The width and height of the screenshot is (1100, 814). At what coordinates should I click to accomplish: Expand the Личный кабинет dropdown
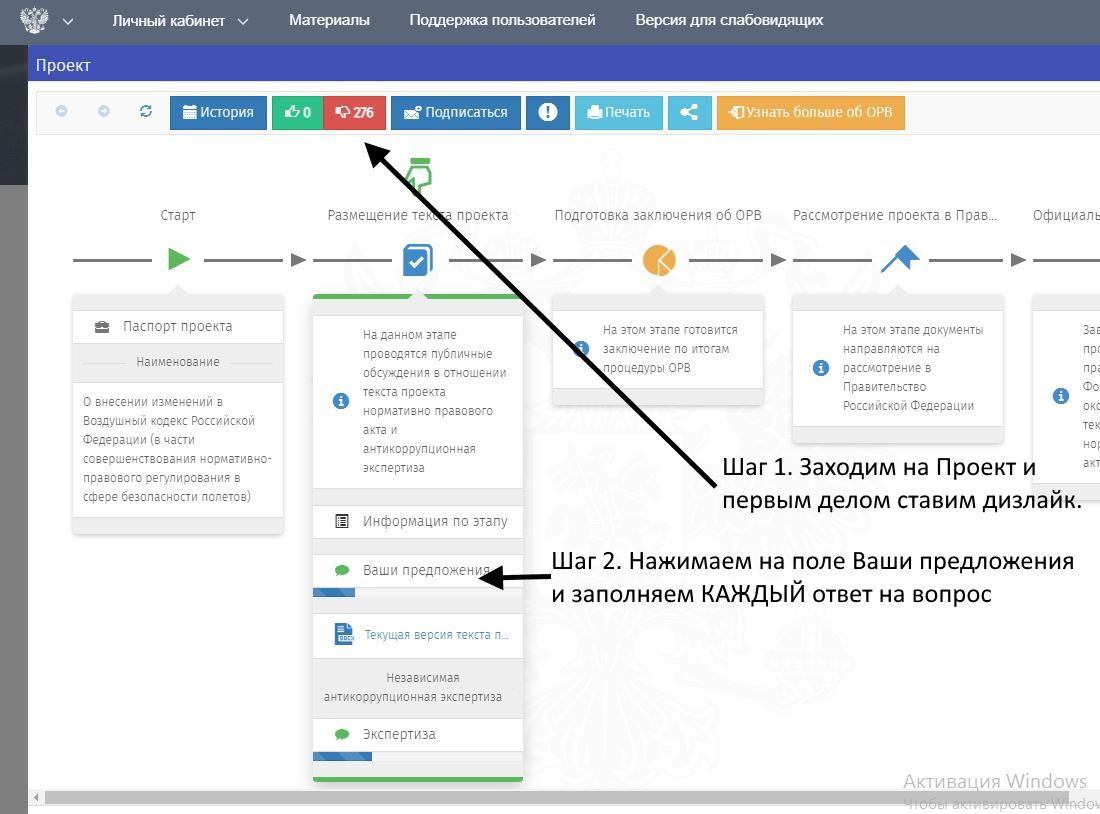point(180,21)
